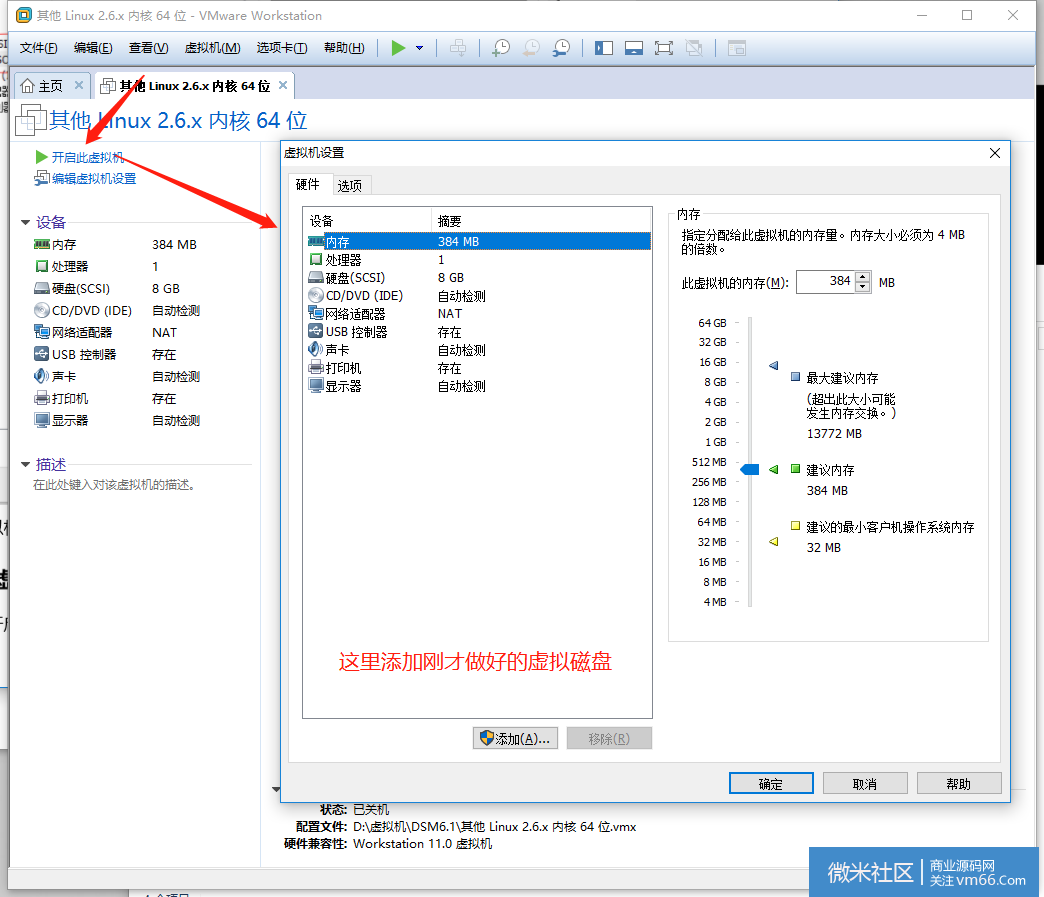Click the 网络适配器 icon in sidebar devices
1044x897 pixels.
click(42, 332)
